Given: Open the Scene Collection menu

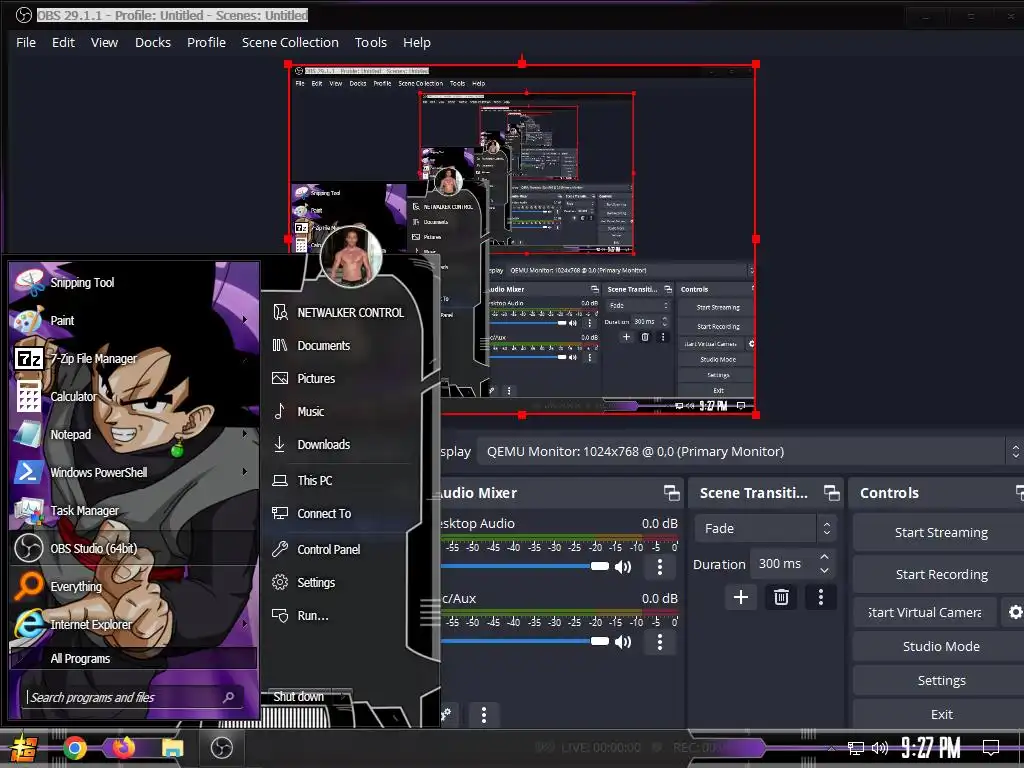Looking at the screenshot, I should coord(290,42).
